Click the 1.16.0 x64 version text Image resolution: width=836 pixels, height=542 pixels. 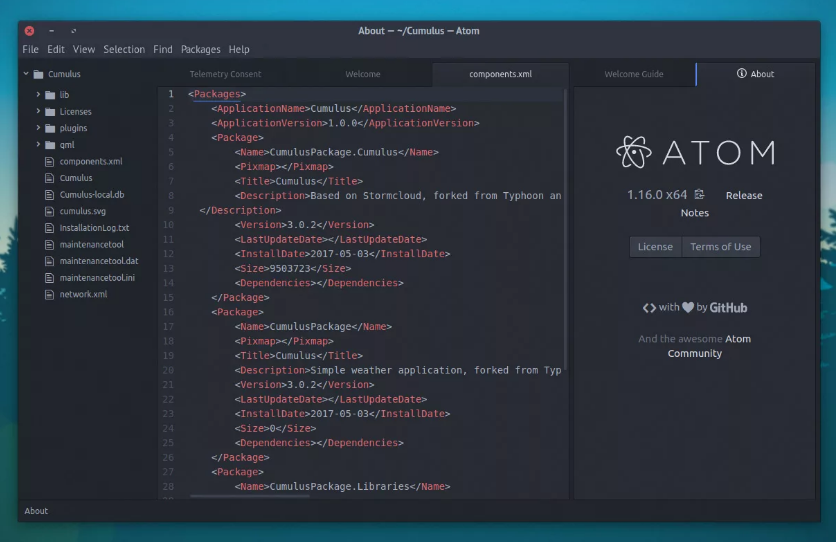[x=657, y=195]
